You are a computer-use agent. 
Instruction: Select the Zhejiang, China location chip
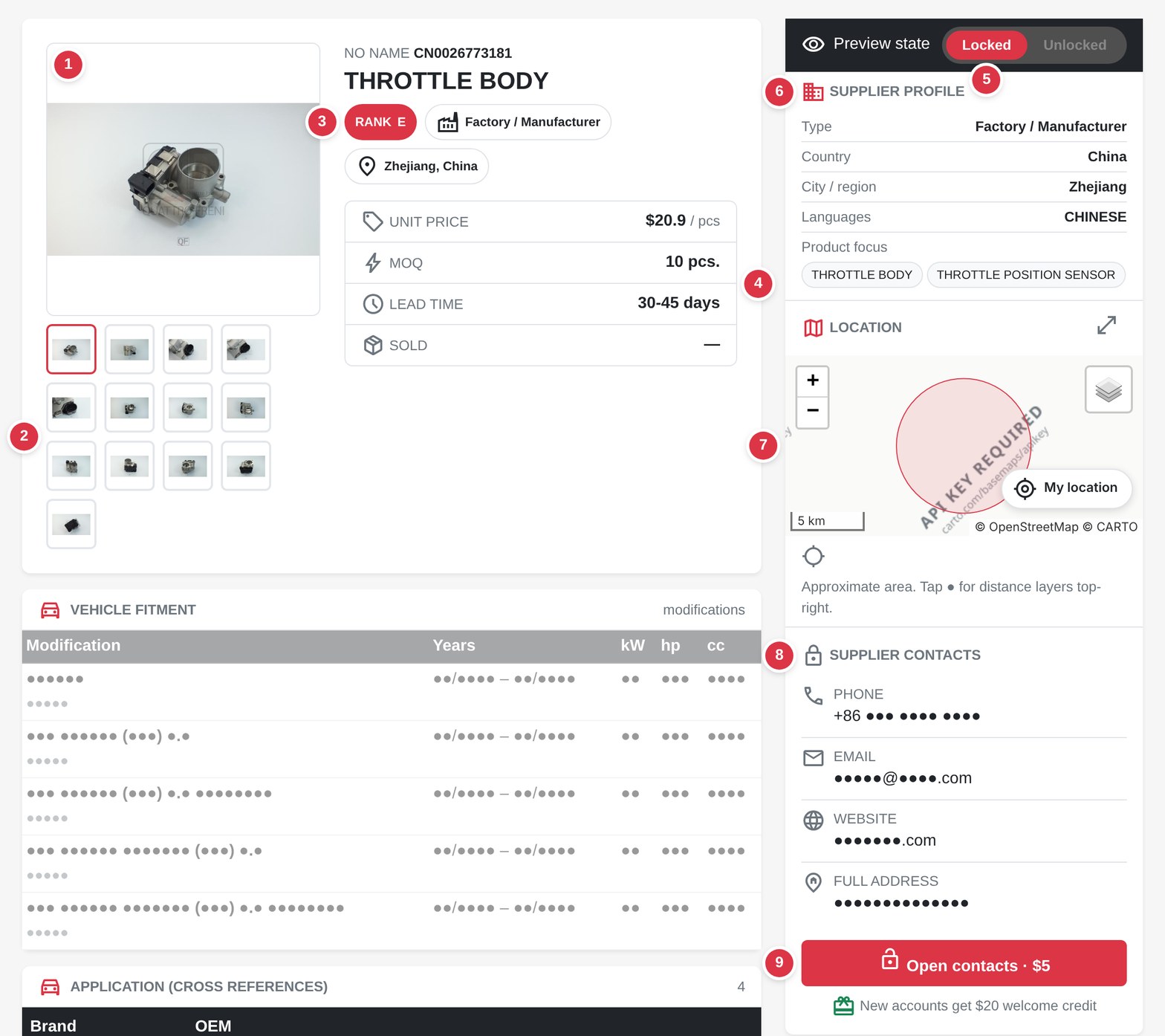coord(417,166)
